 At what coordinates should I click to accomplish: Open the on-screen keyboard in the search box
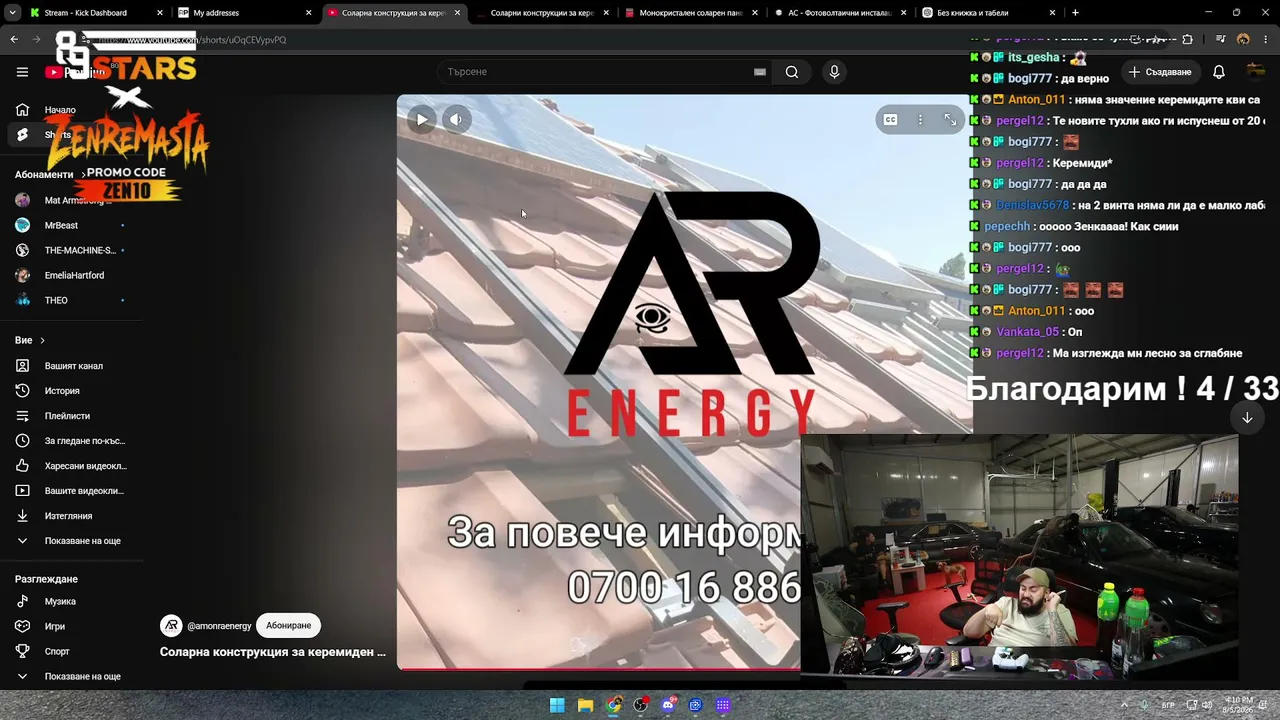tap(760, 72)
